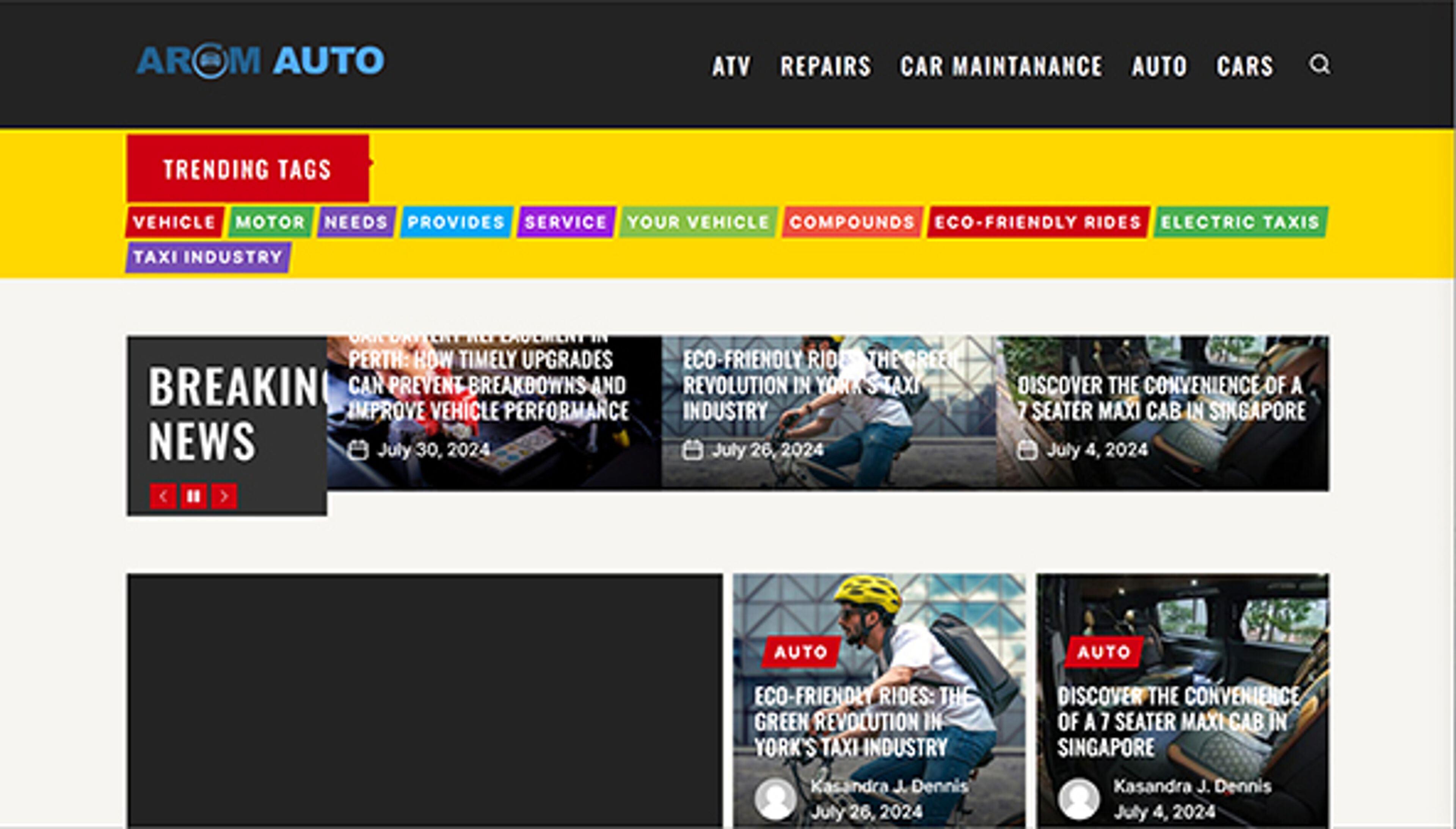Pause the breaking news slider
This screenshot has height=829, width=1456.
(x=194, y=496)
